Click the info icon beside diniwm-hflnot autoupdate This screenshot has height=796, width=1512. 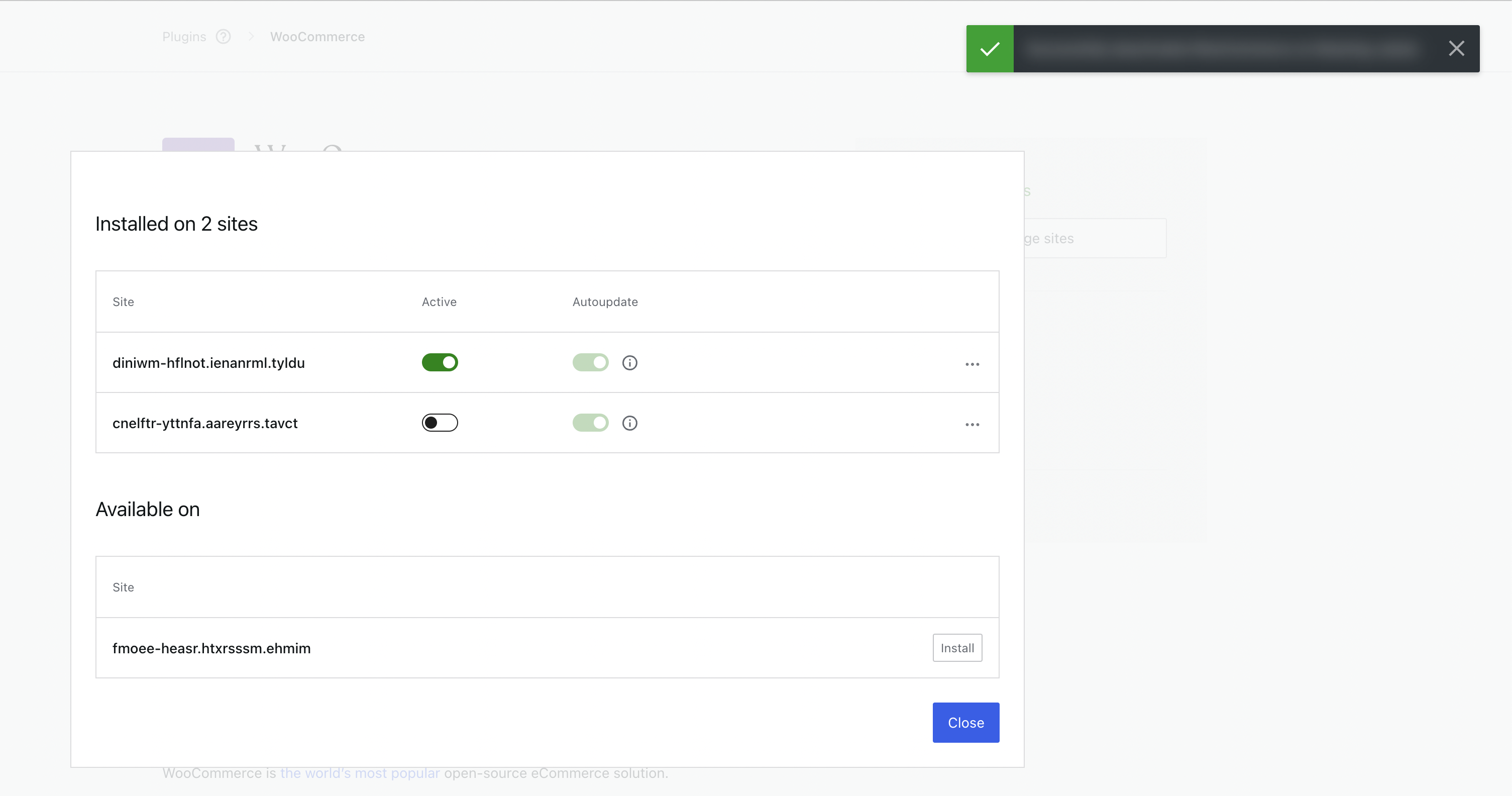click(630, 363)
